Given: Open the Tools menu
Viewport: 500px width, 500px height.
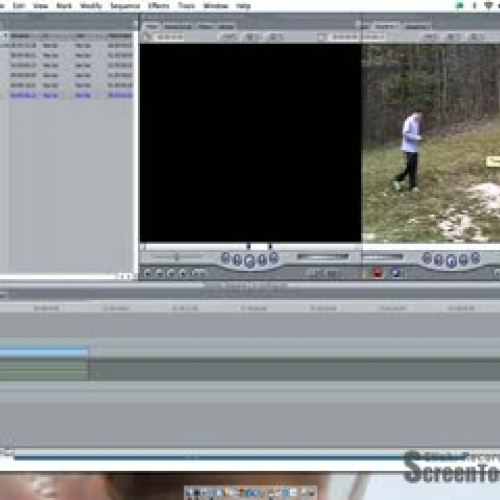Looking at the screenshot, I should [x=186, y=6].
